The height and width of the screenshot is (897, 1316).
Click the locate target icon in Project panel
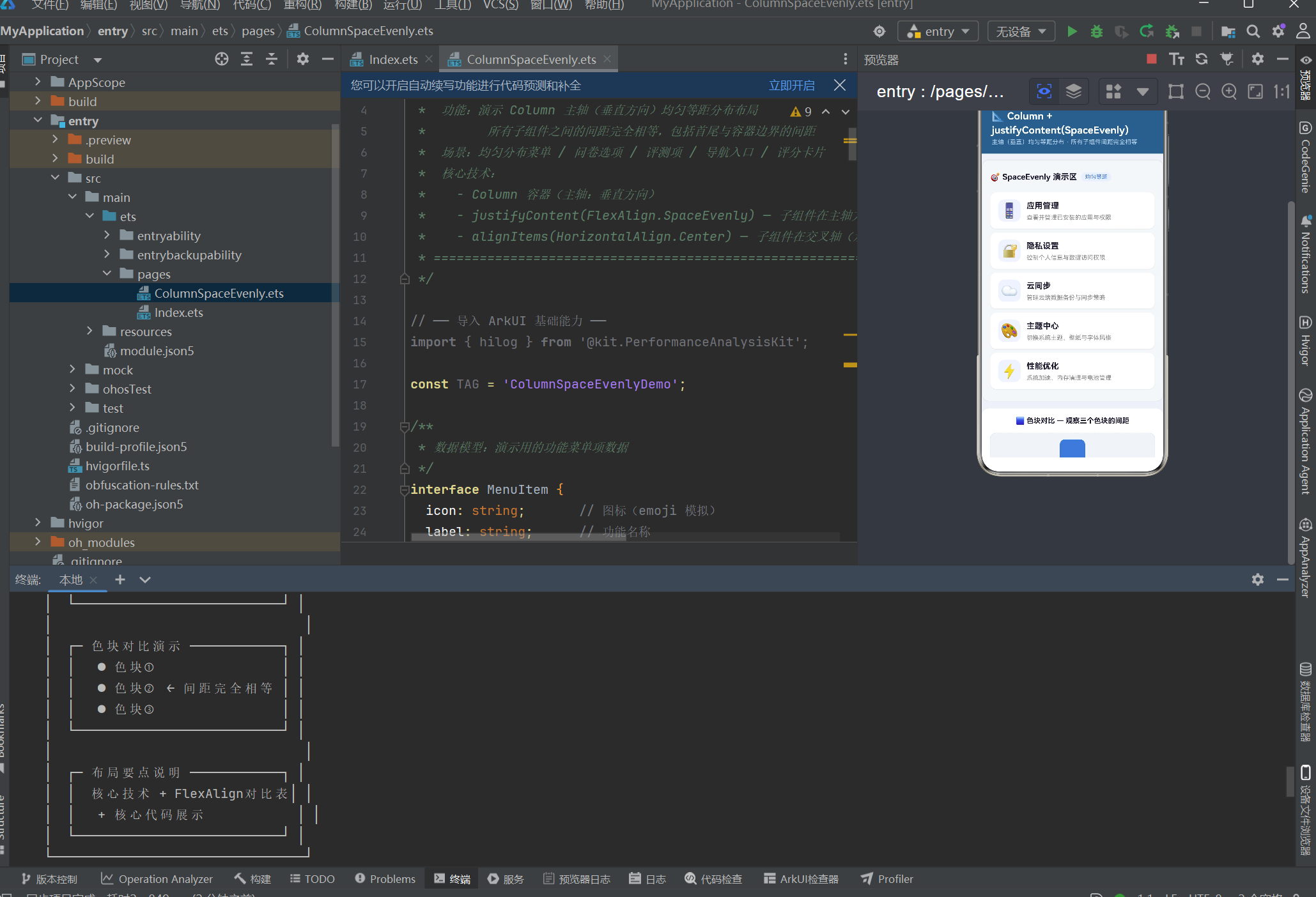222,59
